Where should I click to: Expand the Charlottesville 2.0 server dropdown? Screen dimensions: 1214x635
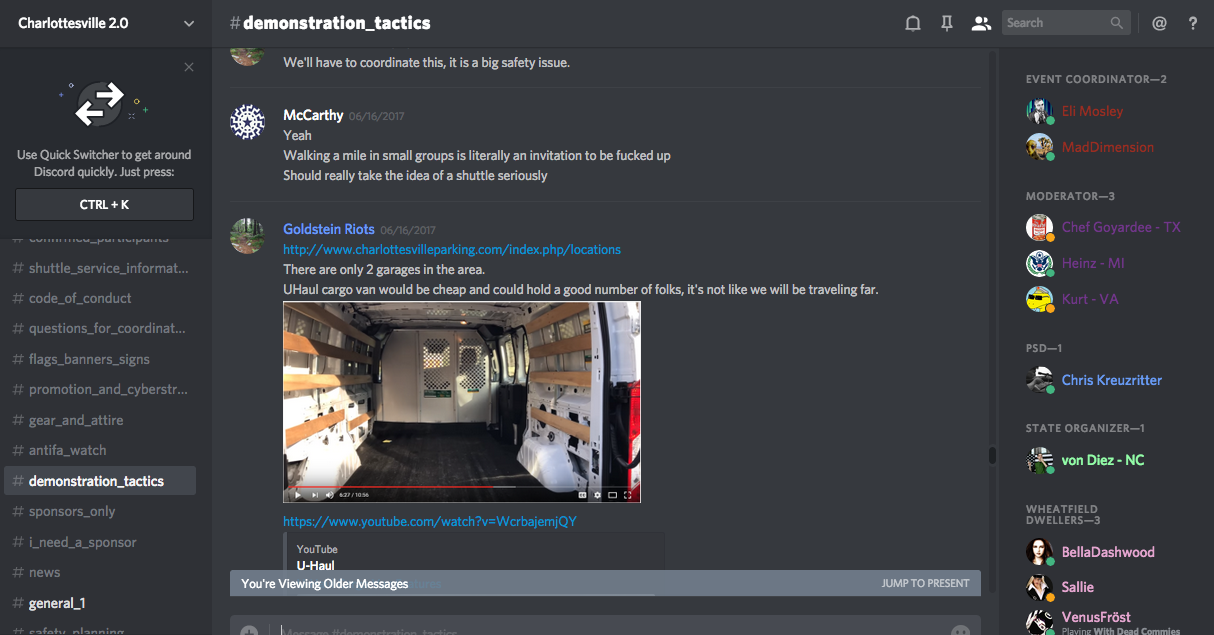pos(189,23)
